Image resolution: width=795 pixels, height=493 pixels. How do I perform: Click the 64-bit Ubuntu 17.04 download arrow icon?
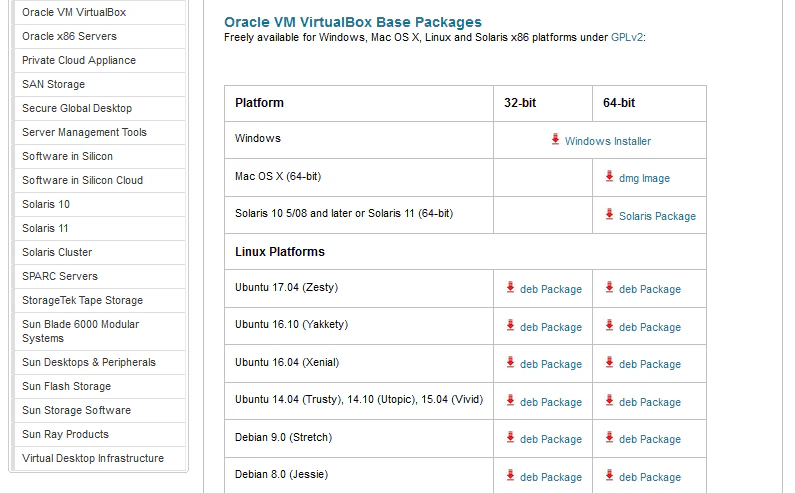point(609,287)
